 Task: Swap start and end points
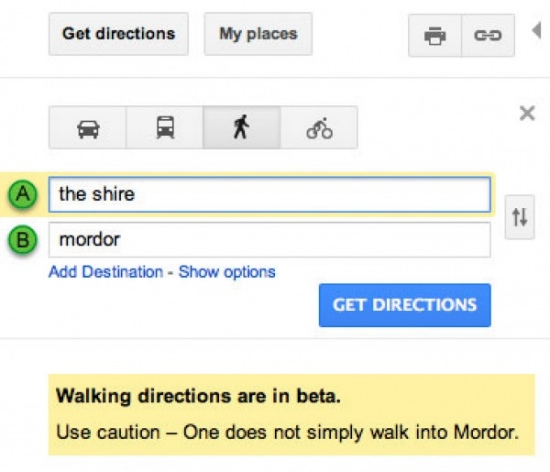[520, 217]
